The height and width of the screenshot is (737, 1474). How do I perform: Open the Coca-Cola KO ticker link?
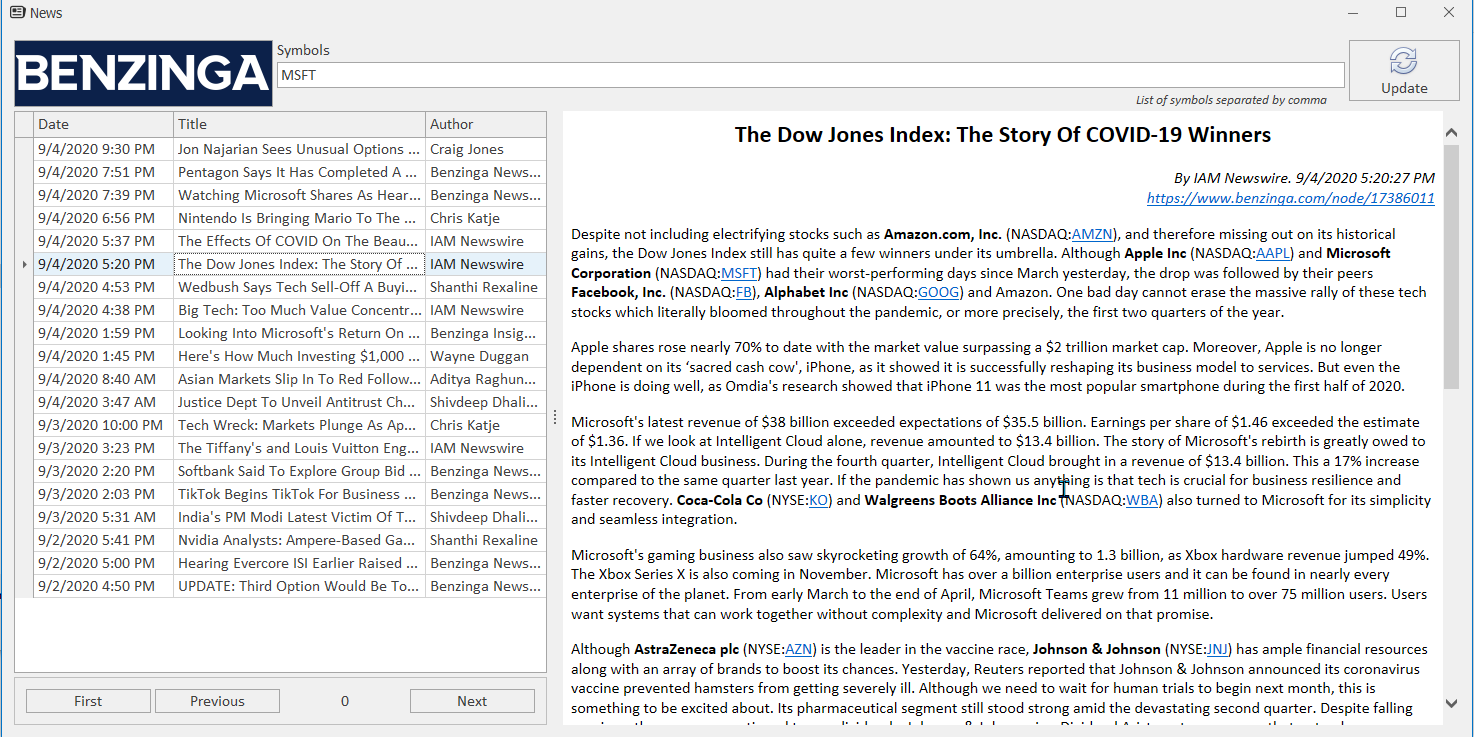818,499
